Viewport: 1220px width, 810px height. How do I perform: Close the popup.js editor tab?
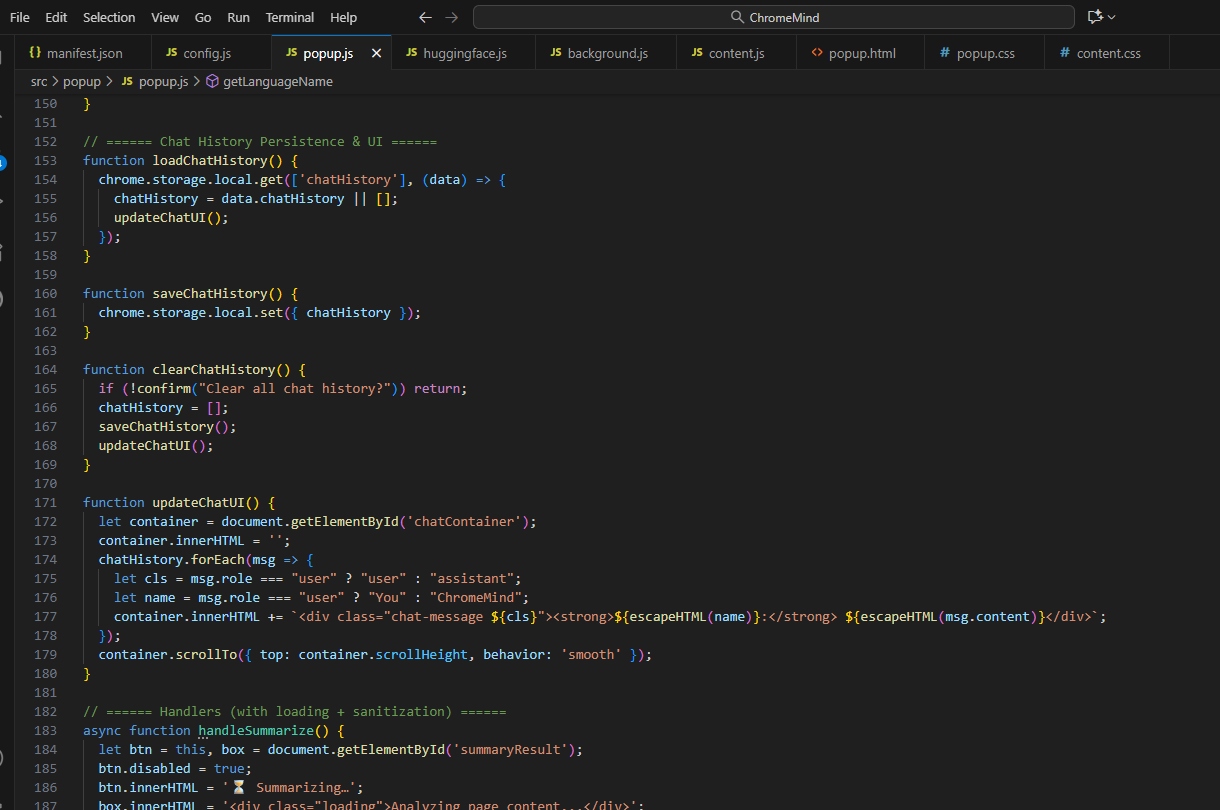376,53
